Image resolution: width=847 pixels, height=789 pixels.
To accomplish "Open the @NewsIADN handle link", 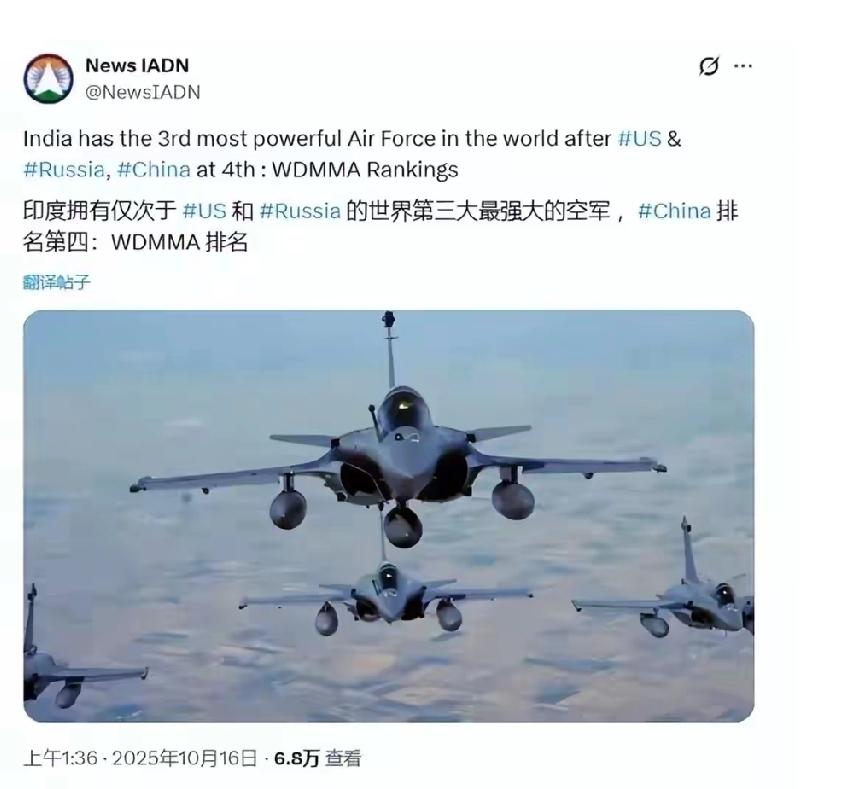I will (x=143, y=92).
